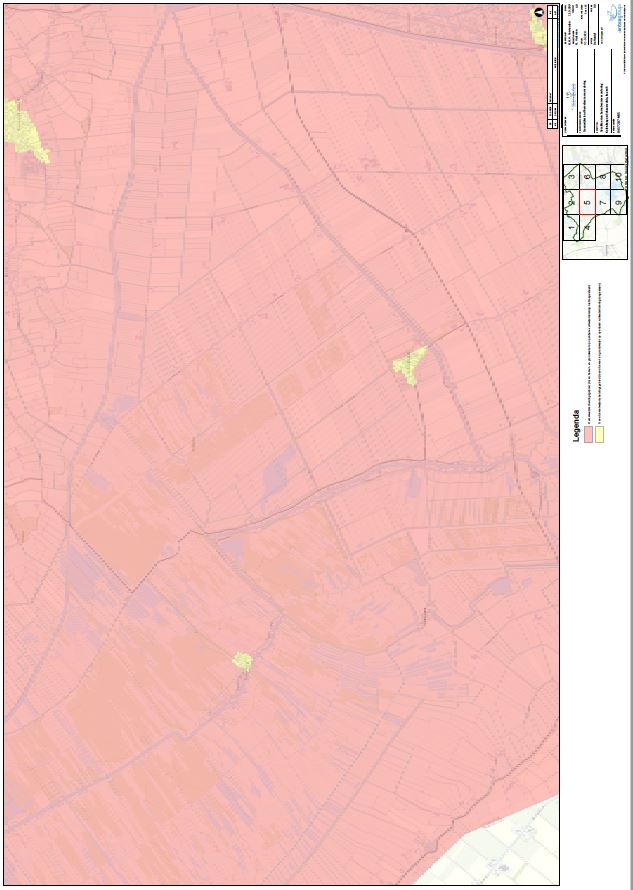
Task: Click the yellow triangular area in map center
Action: (410, 365)
